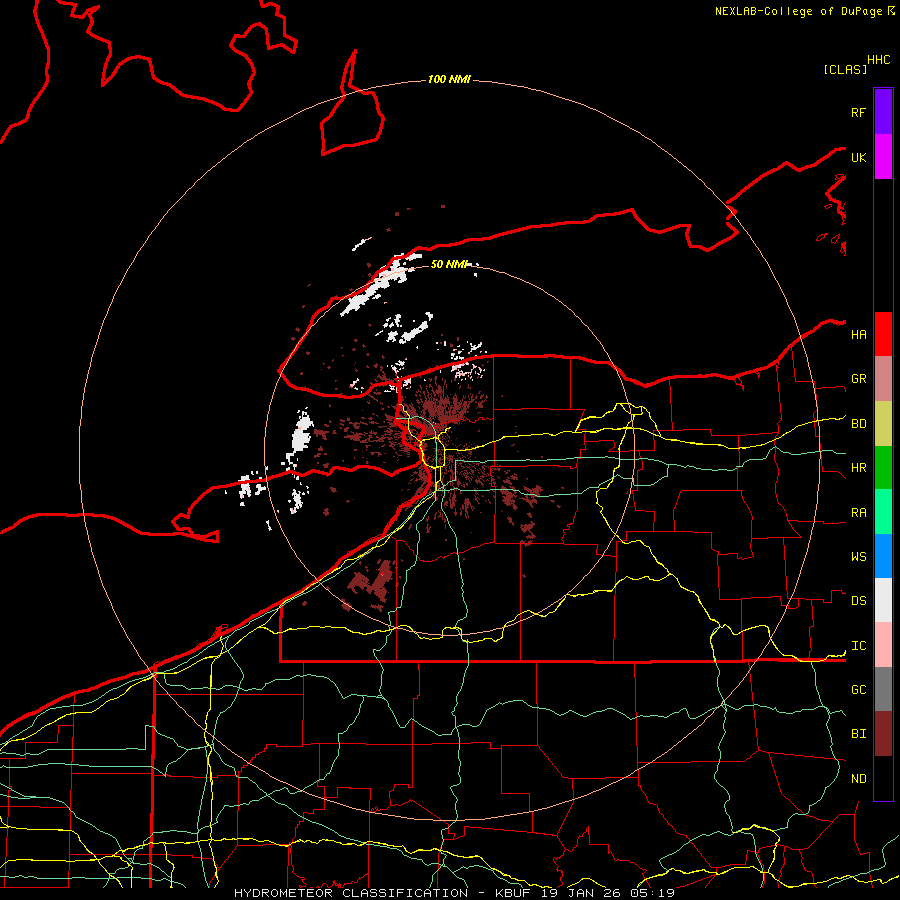Click the NEXLAB-College of DuPage credit text

point(798,11)
